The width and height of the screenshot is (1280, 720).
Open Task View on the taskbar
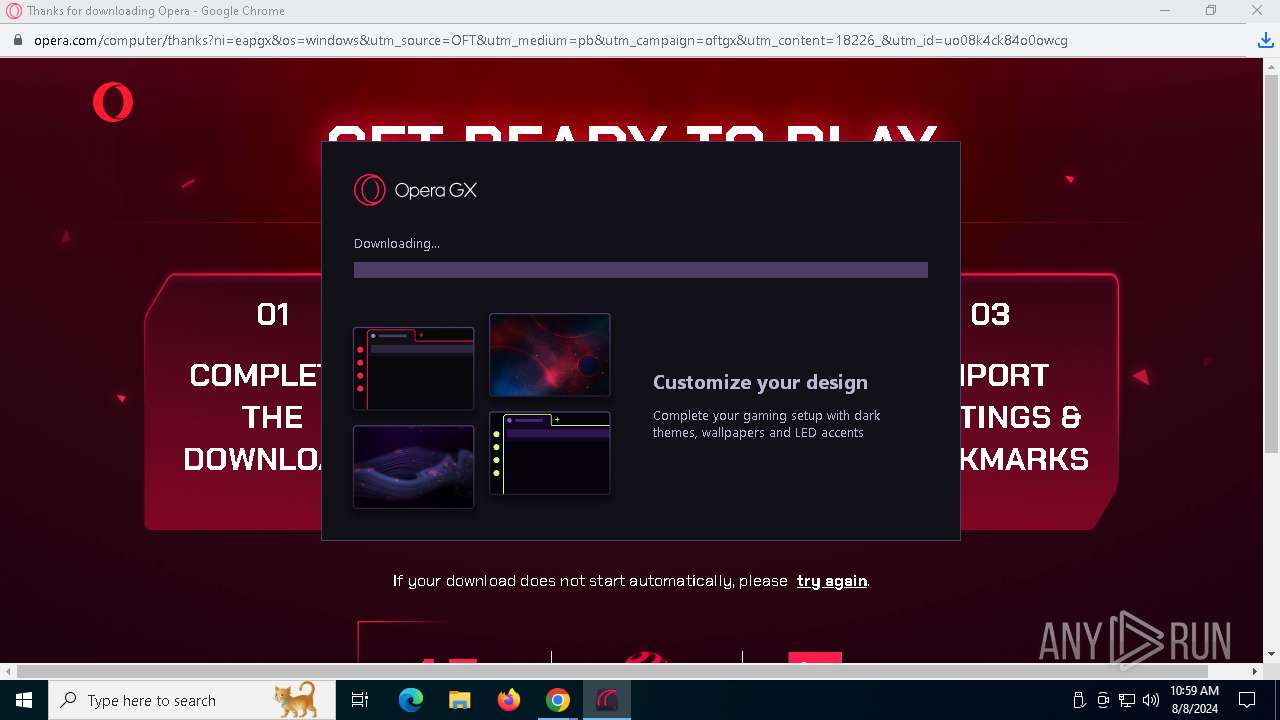[360, 700]
